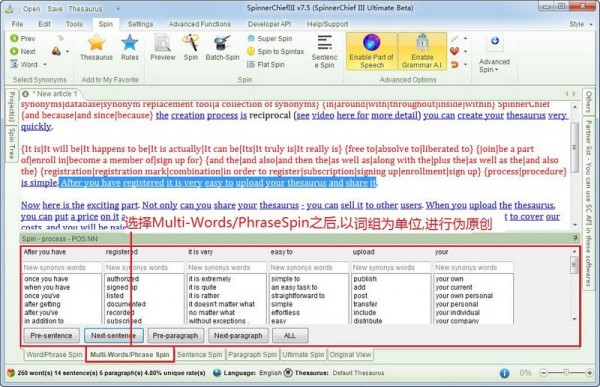Click the colored balls icon
600x387 pixels.
point(56,51)
